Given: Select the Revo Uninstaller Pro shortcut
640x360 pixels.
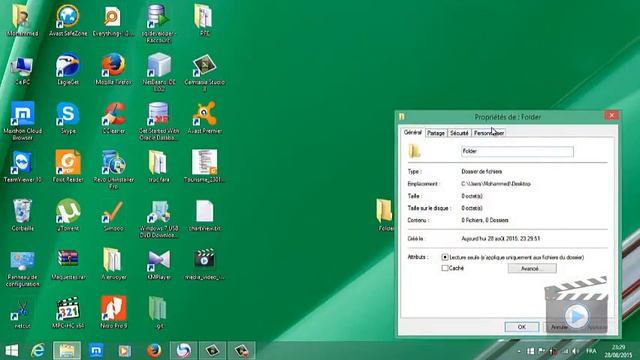Looking at the screenshot, I should [113, 169].
